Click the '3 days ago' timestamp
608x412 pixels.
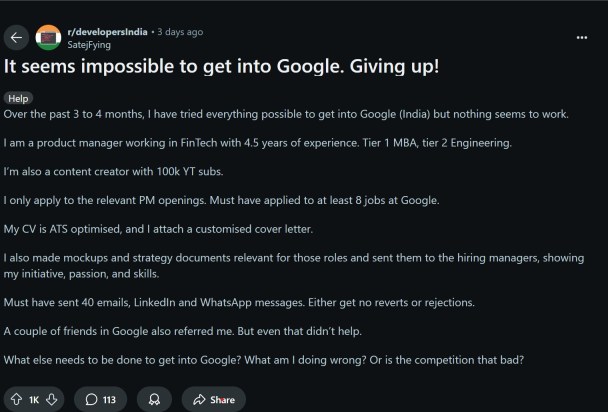180,32
